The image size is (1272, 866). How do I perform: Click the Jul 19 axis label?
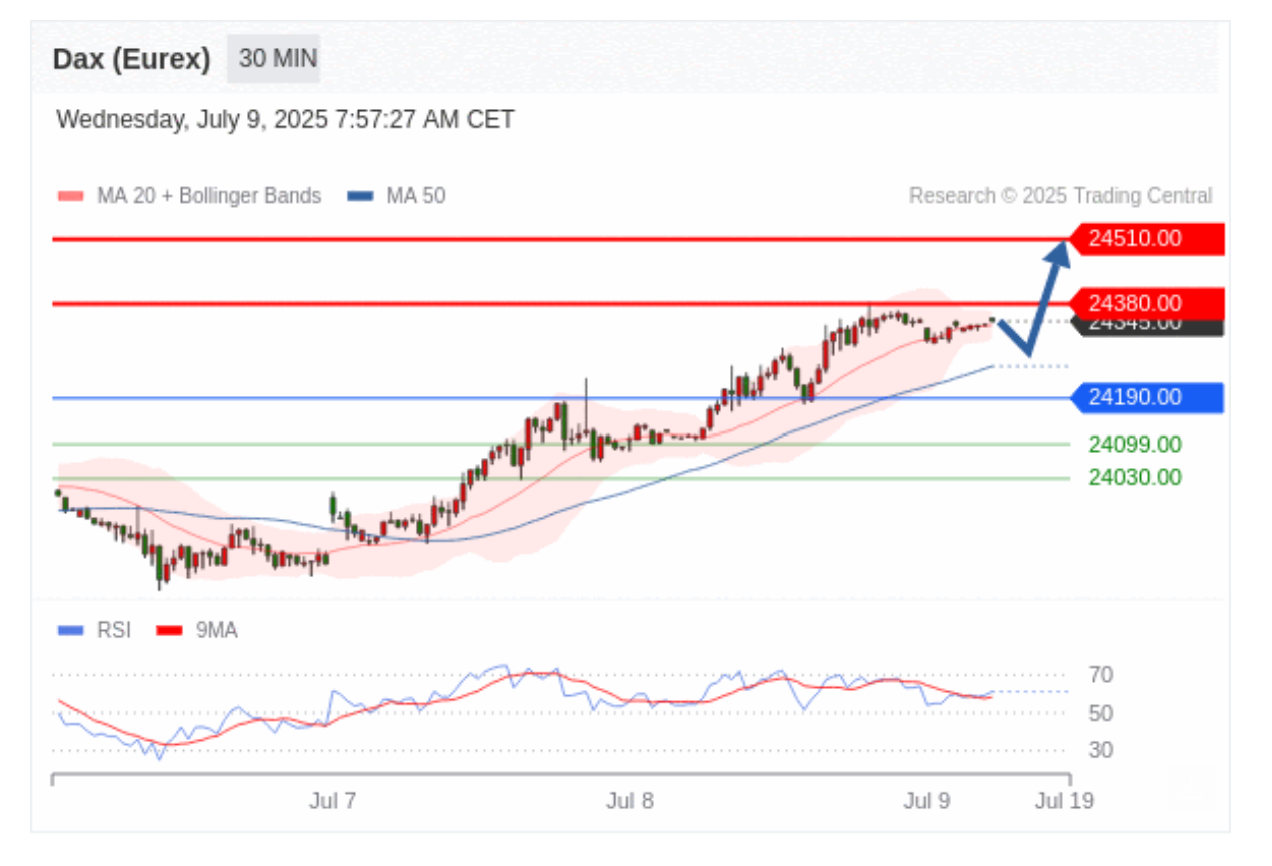pyautogui.click(x=1064, y=801)
